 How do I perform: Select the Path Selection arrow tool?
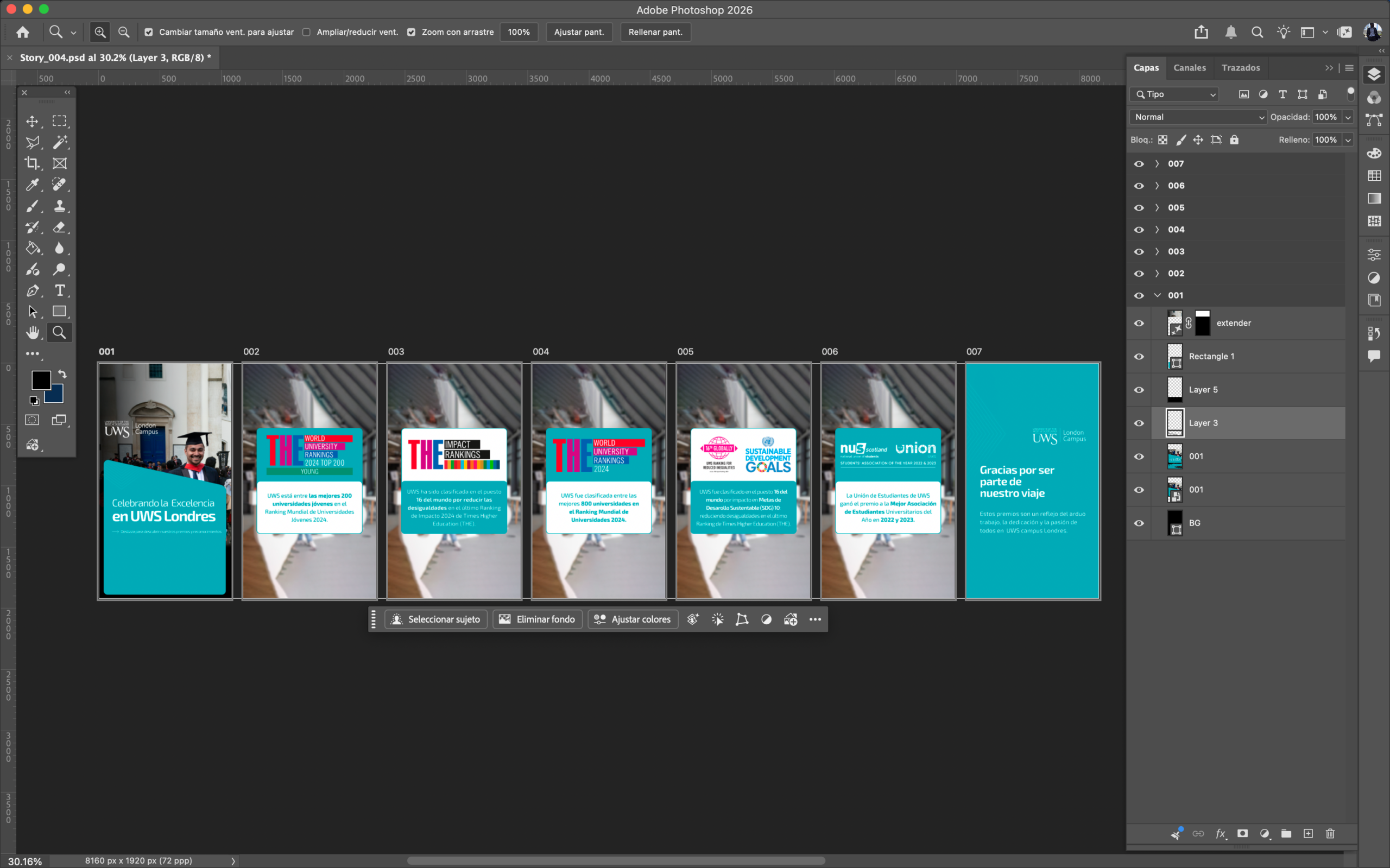point(32,312)
